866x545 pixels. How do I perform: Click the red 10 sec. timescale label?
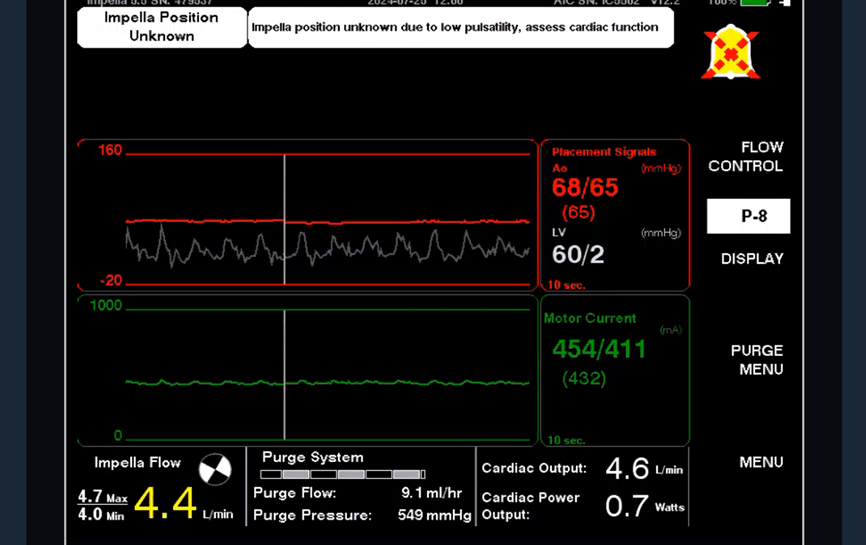coord(566,285)
